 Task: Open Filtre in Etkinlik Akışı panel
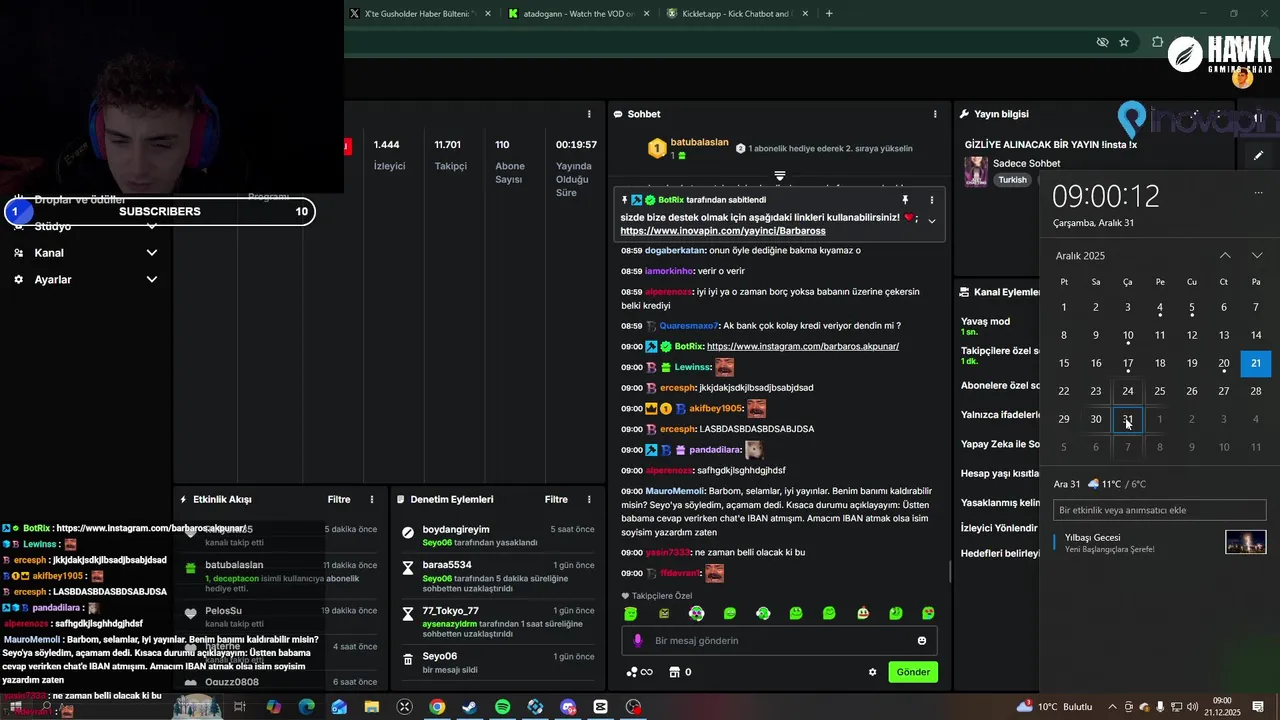pyautogui.click(x=339, y=499)
